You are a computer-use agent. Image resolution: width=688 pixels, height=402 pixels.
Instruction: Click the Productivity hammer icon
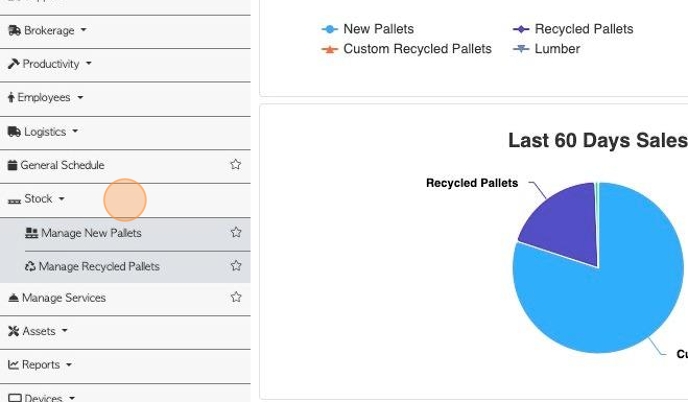click(14, 64)
